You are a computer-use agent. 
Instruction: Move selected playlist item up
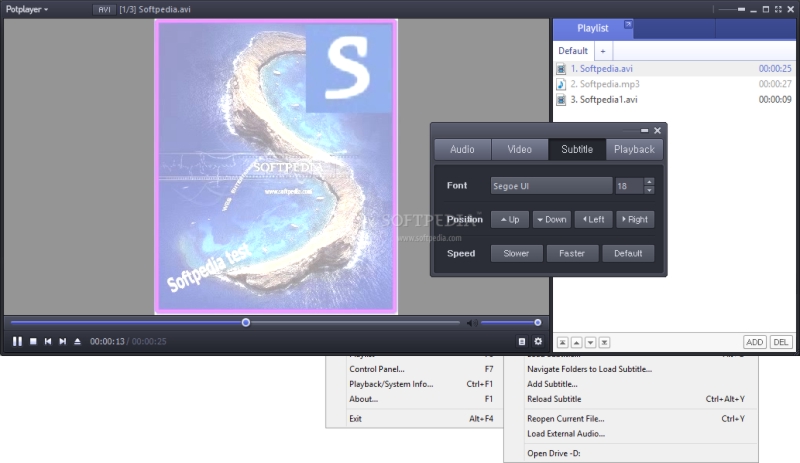[577, 343]
